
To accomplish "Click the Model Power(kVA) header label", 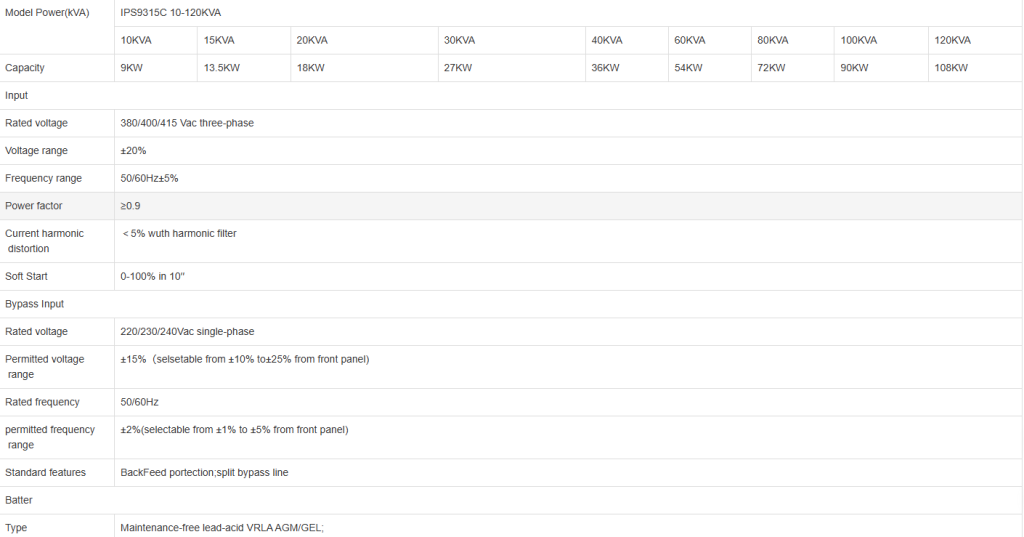I will 47,11.
